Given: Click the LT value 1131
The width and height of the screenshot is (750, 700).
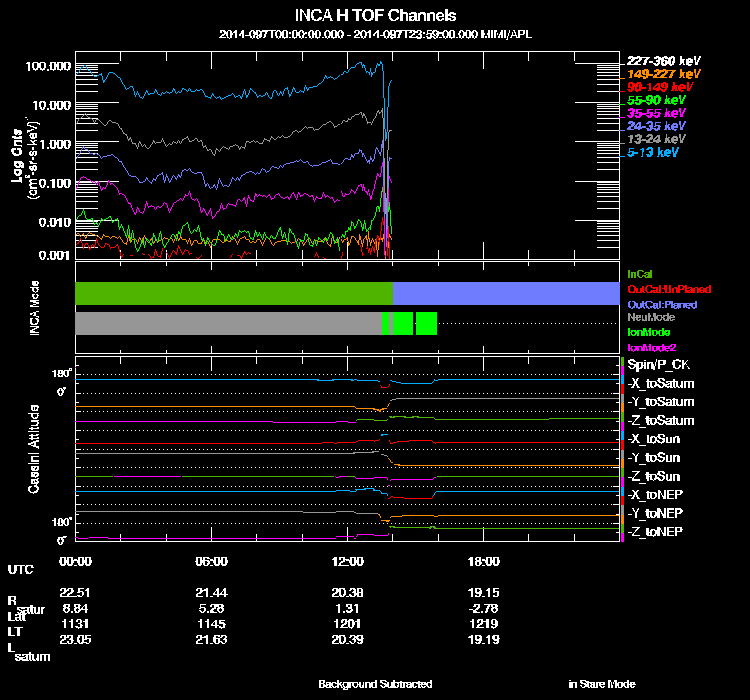Looking at the screenshot, I should point(75,624).
